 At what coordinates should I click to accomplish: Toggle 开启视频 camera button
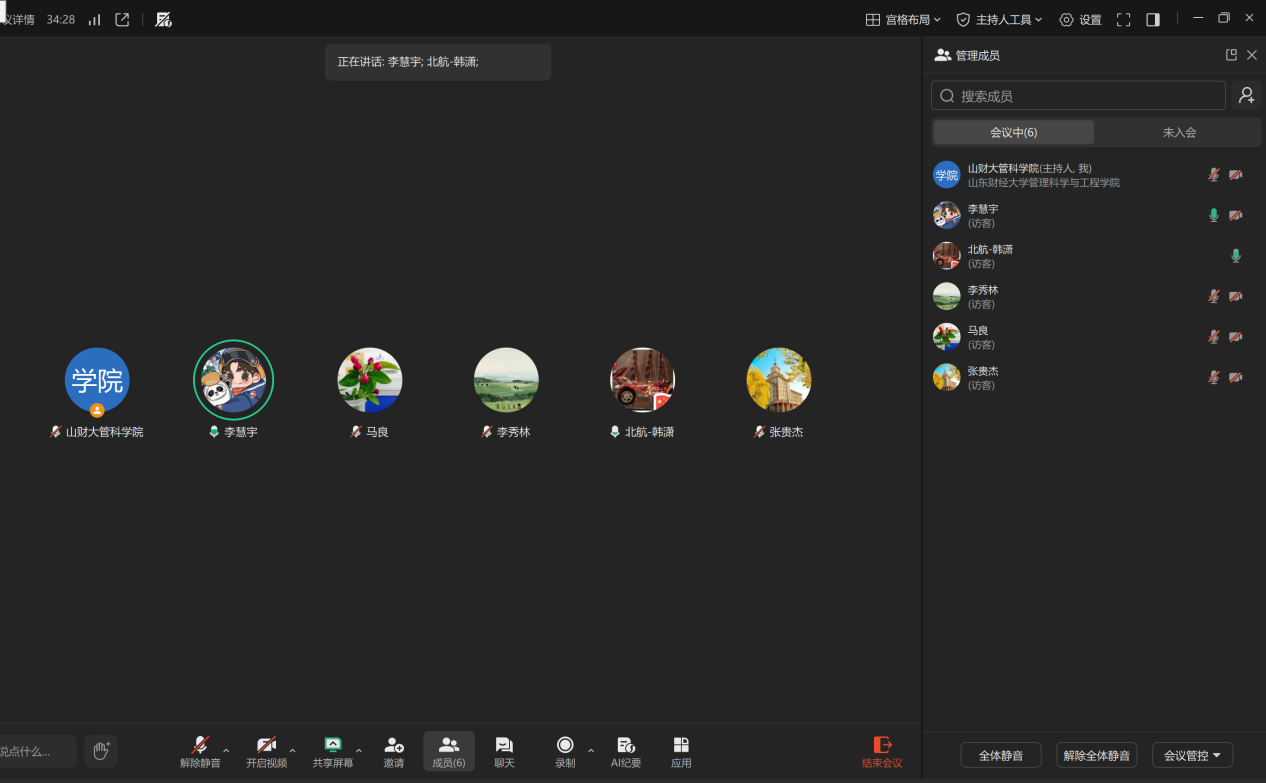(266, 752)
